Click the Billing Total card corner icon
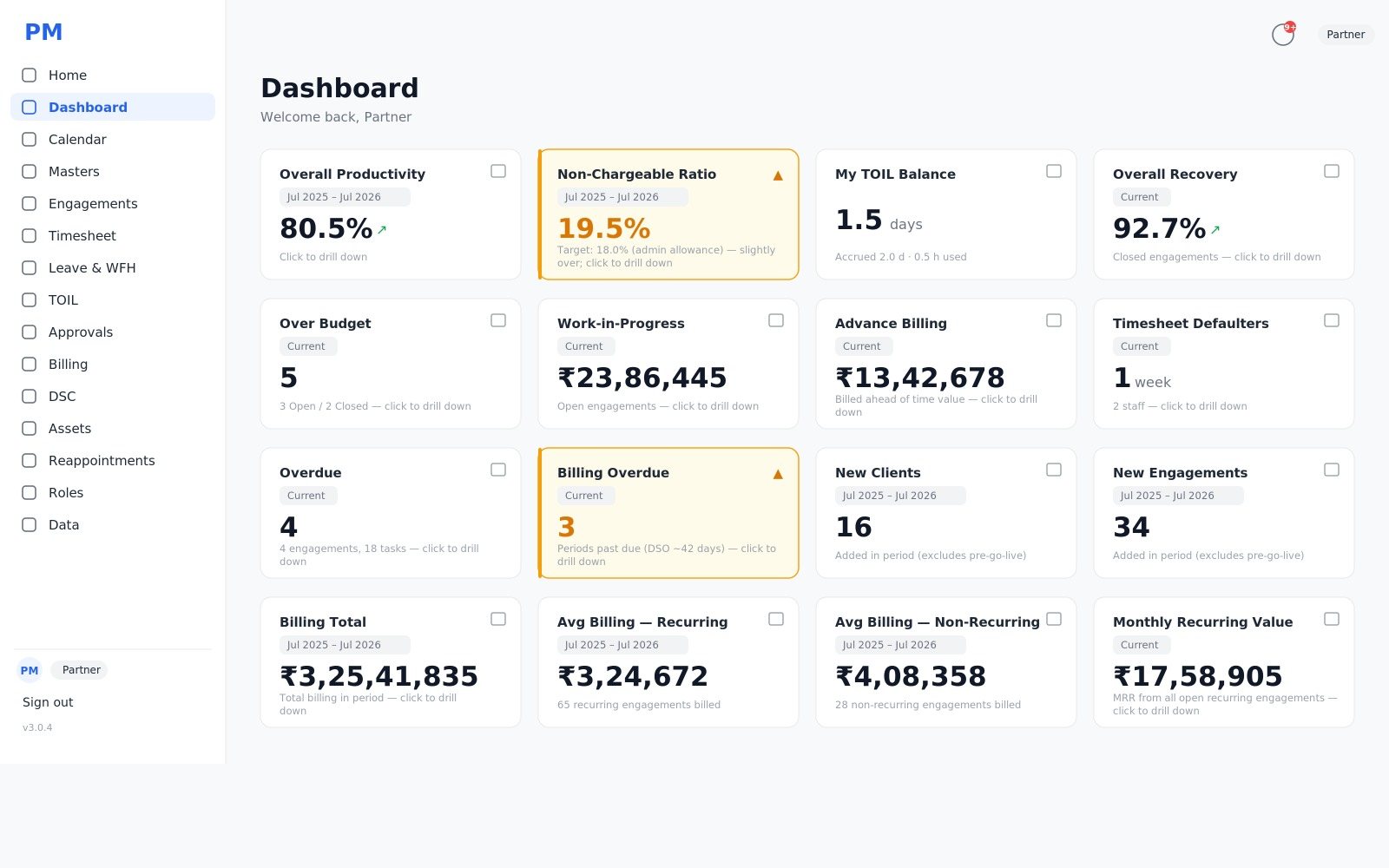The width and height of the screenshot is (1389, 868). point(498,619)
